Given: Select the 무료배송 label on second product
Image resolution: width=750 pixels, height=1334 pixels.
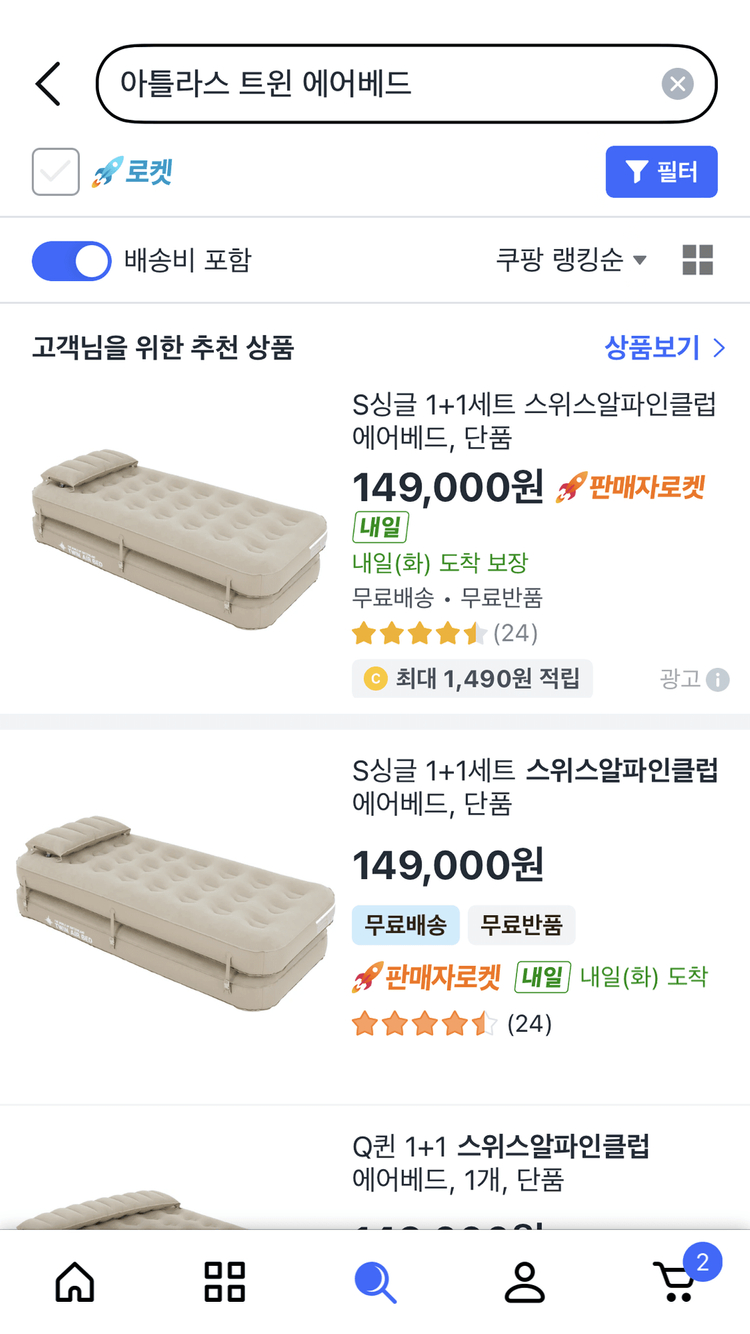Looking at the screenshot, I should (x=405, y=925).
